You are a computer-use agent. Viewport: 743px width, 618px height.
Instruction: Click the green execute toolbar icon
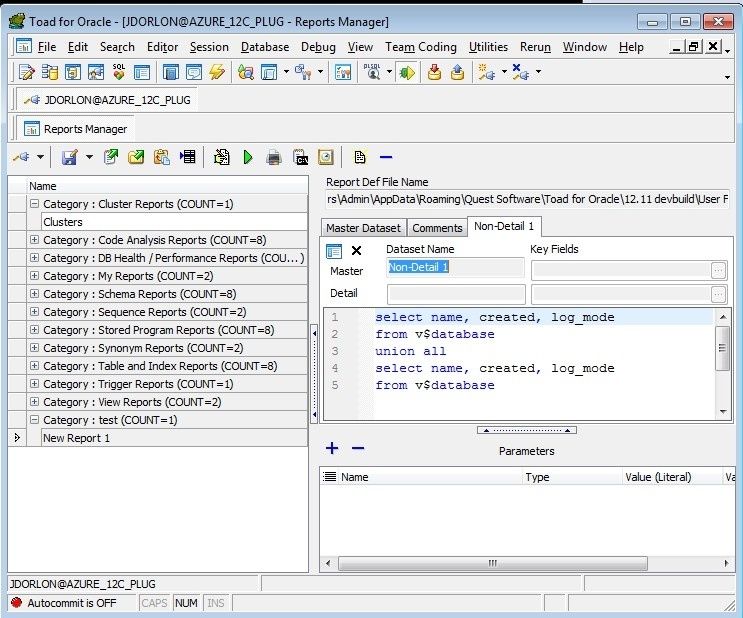(x=407, y=72)
